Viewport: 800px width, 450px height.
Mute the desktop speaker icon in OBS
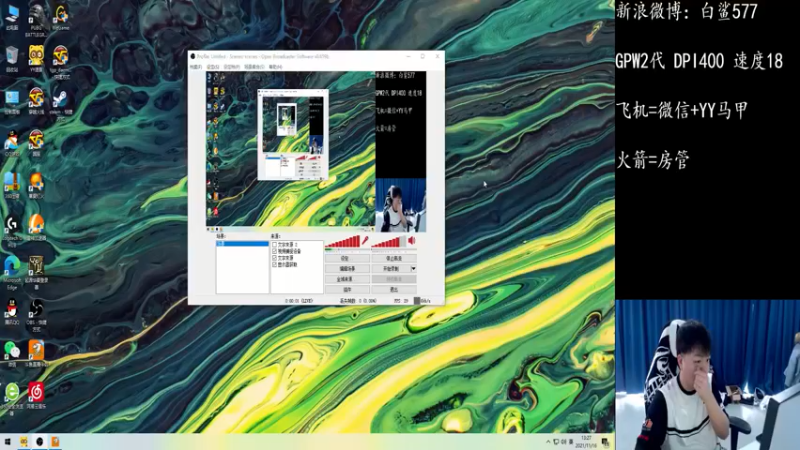pos(412,241)
